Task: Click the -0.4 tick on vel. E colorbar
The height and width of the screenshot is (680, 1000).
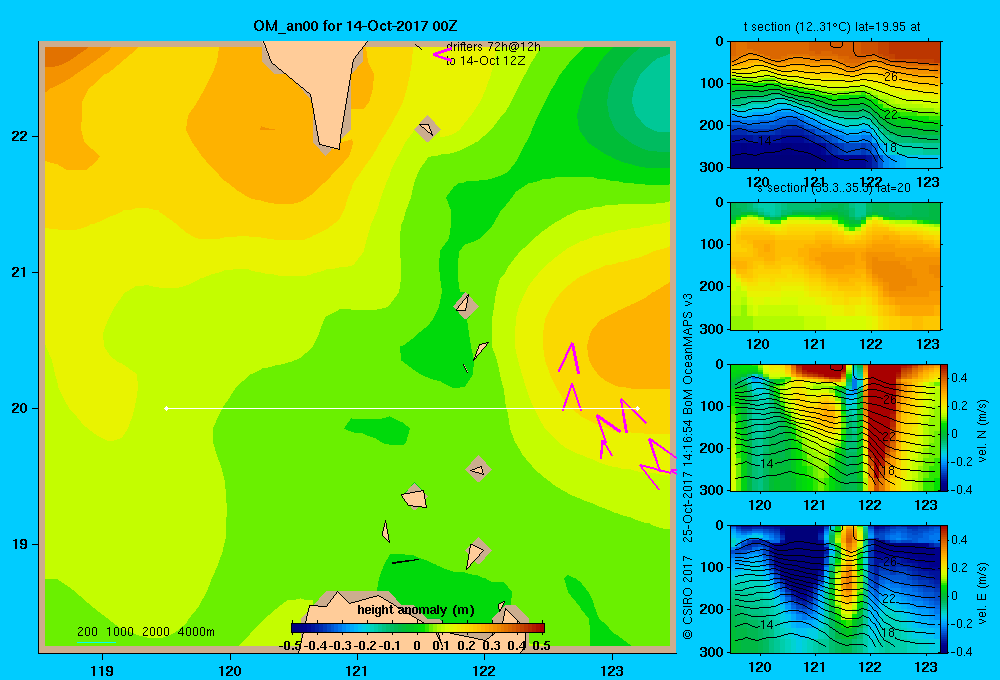Action: coord(961,651)
